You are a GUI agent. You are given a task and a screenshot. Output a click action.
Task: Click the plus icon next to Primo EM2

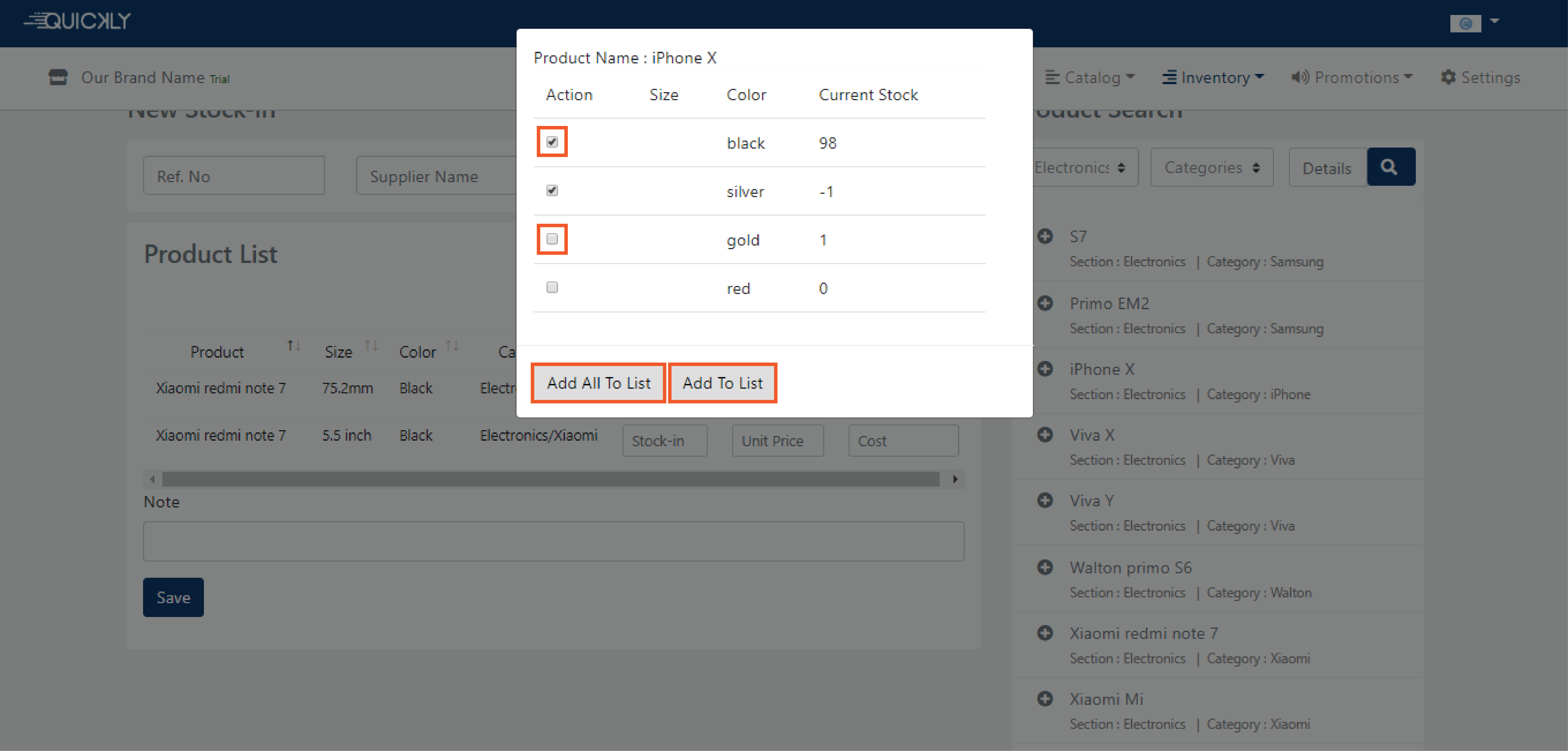[1045, 303]
